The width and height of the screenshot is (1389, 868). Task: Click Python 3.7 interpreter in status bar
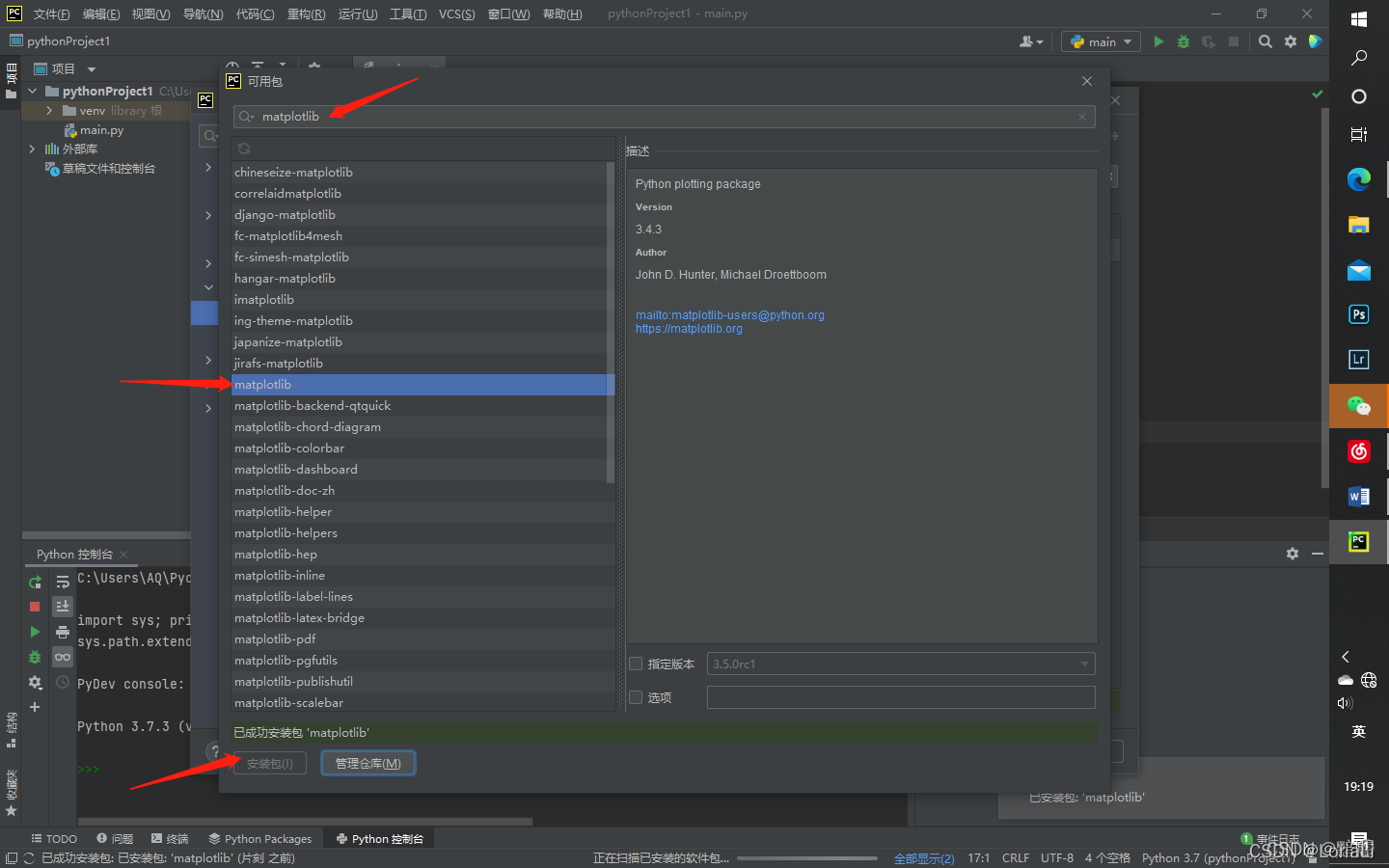point(1218,858)
